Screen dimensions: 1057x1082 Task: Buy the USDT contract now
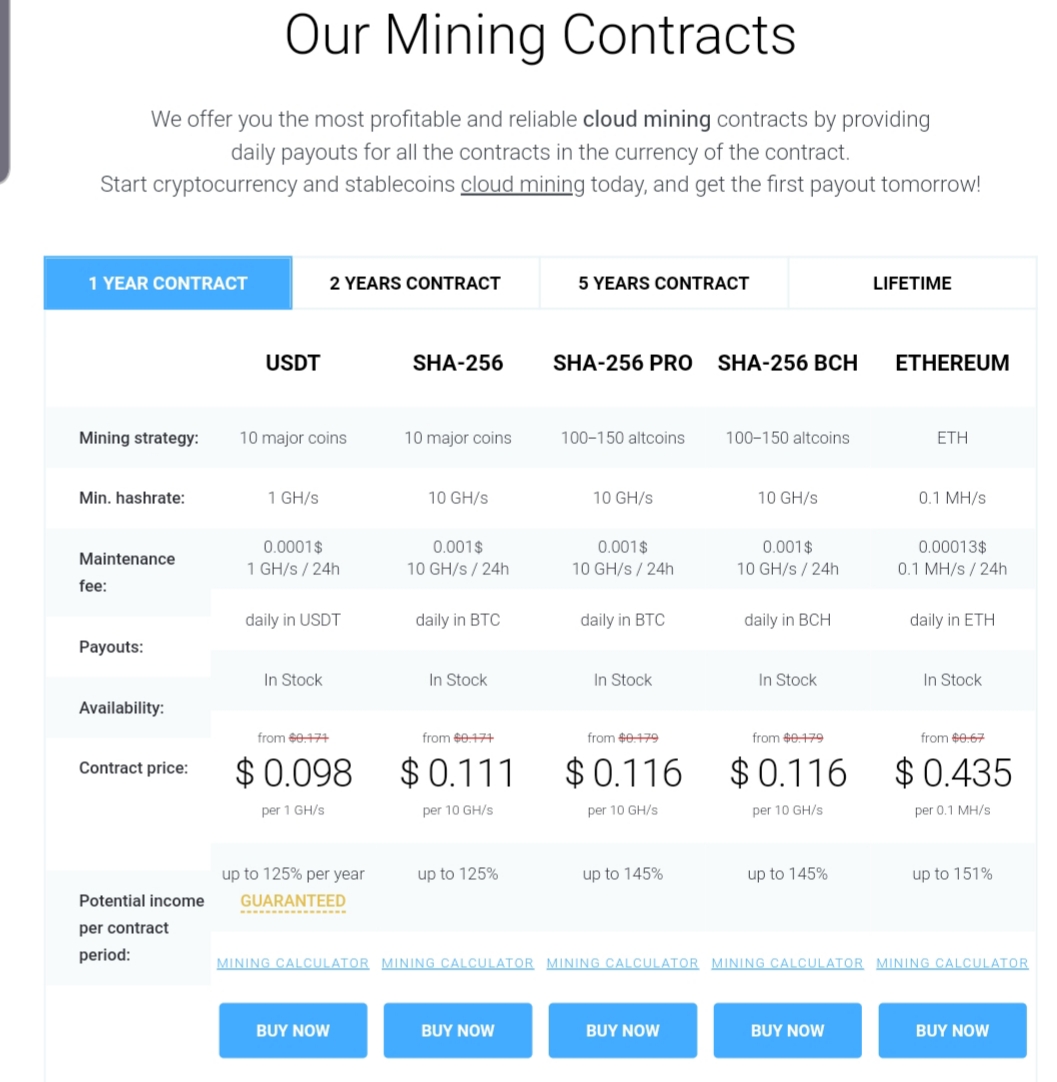293,1030
